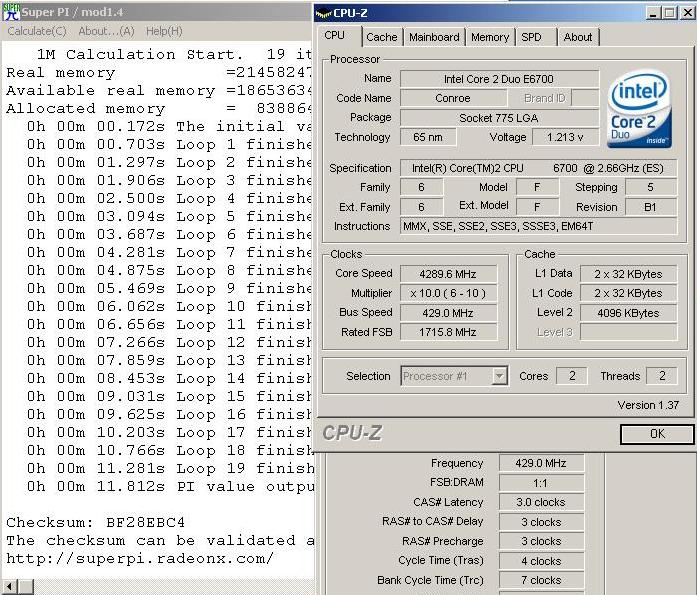
Task: Click the FSB:DRAM value 1:1
Action: pyautogui.click(x=541, y=483)
